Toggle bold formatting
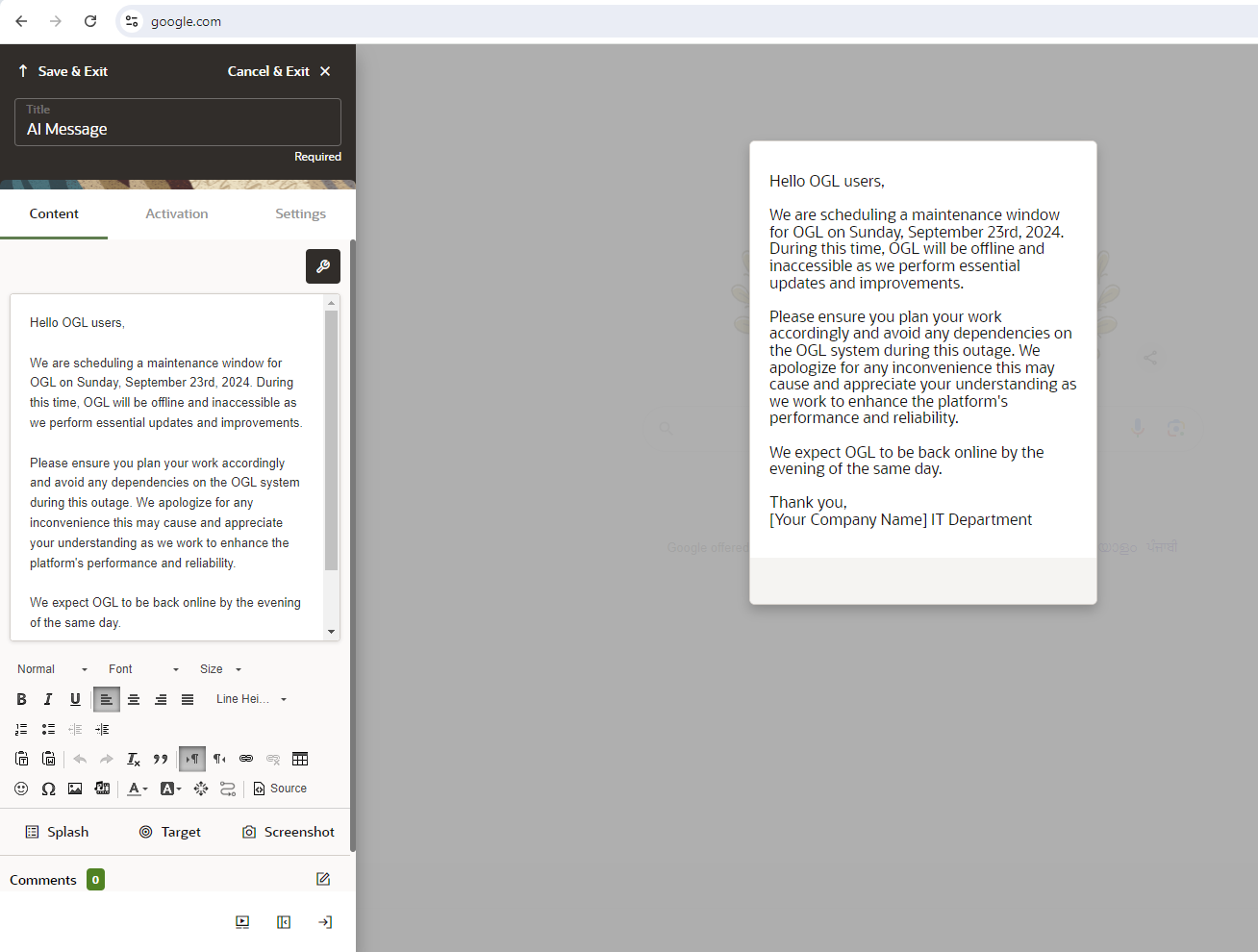Image resolution: width=1258 pixels, height=952 pixels. coord(21,699)
